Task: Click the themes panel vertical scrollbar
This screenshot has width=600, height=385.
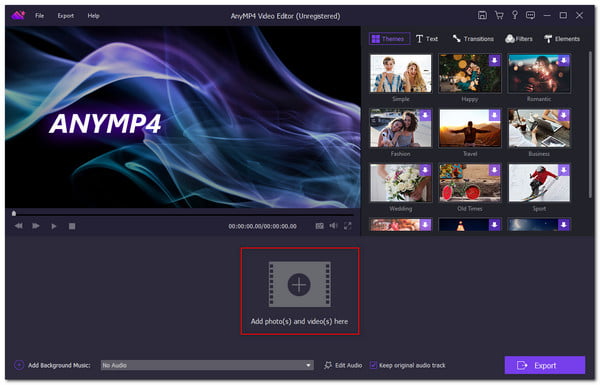Action: point(590,124)
